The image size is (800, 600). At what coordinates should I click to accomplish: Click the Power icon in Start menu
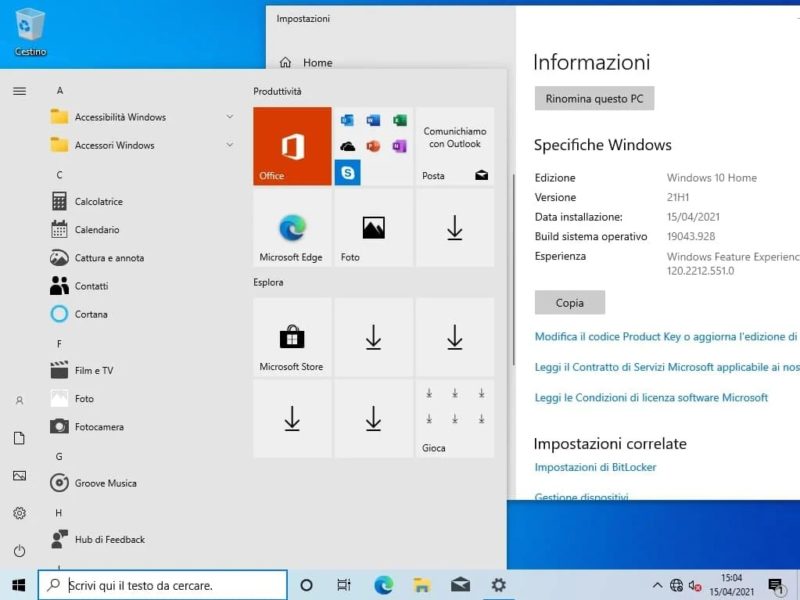click(19, 551)
